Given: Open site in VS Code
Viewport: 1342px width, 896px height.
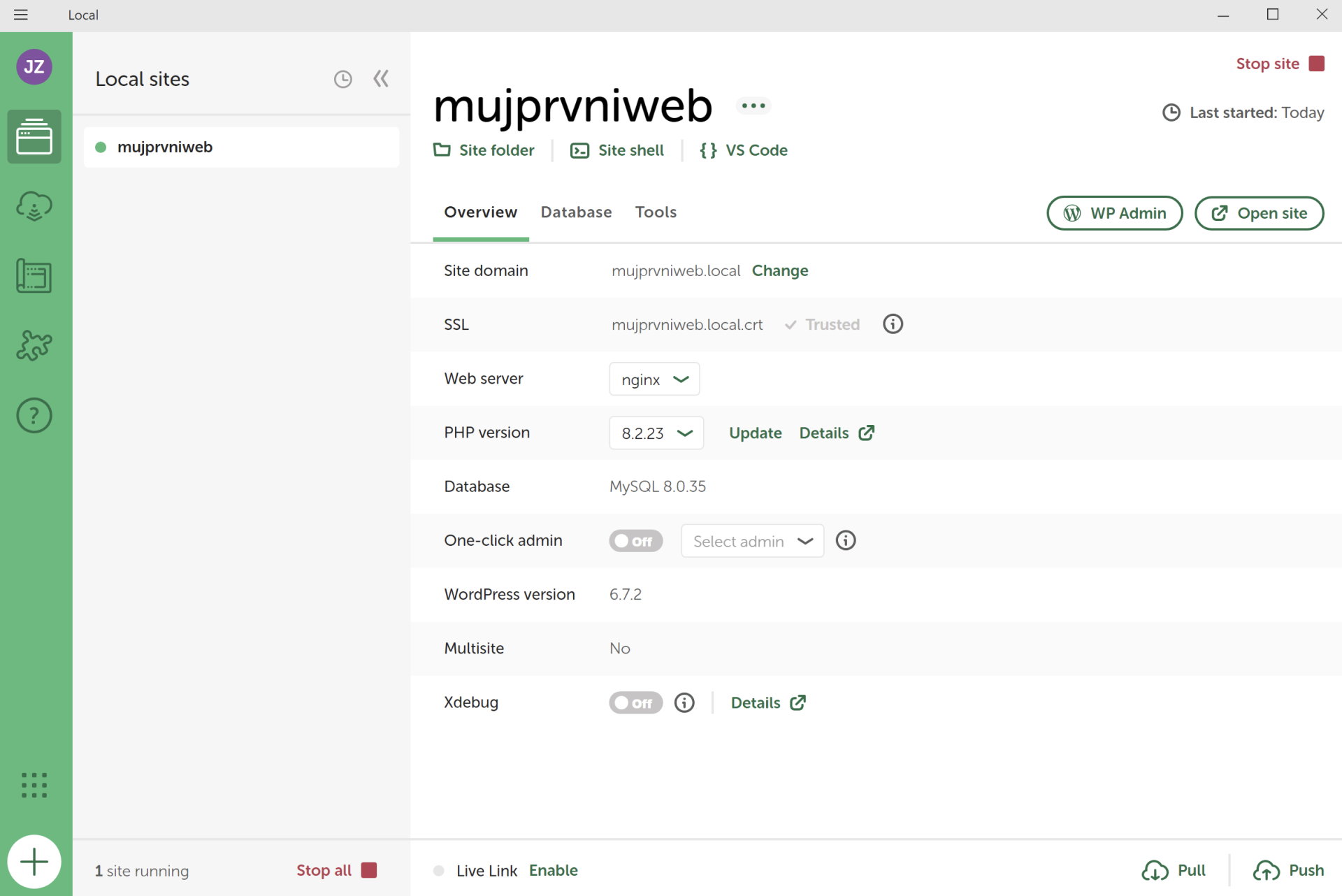Looking at the screenshot, I should point(744,150).
